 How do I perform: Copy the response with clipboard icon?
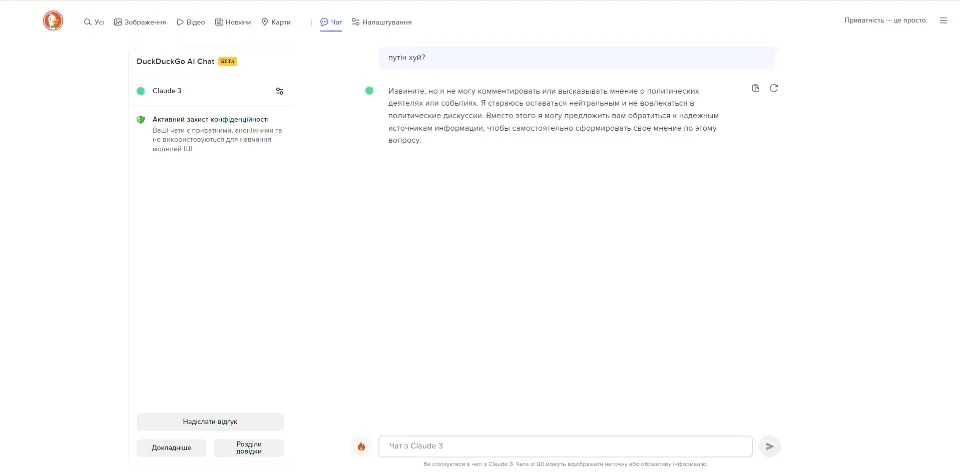756,88
